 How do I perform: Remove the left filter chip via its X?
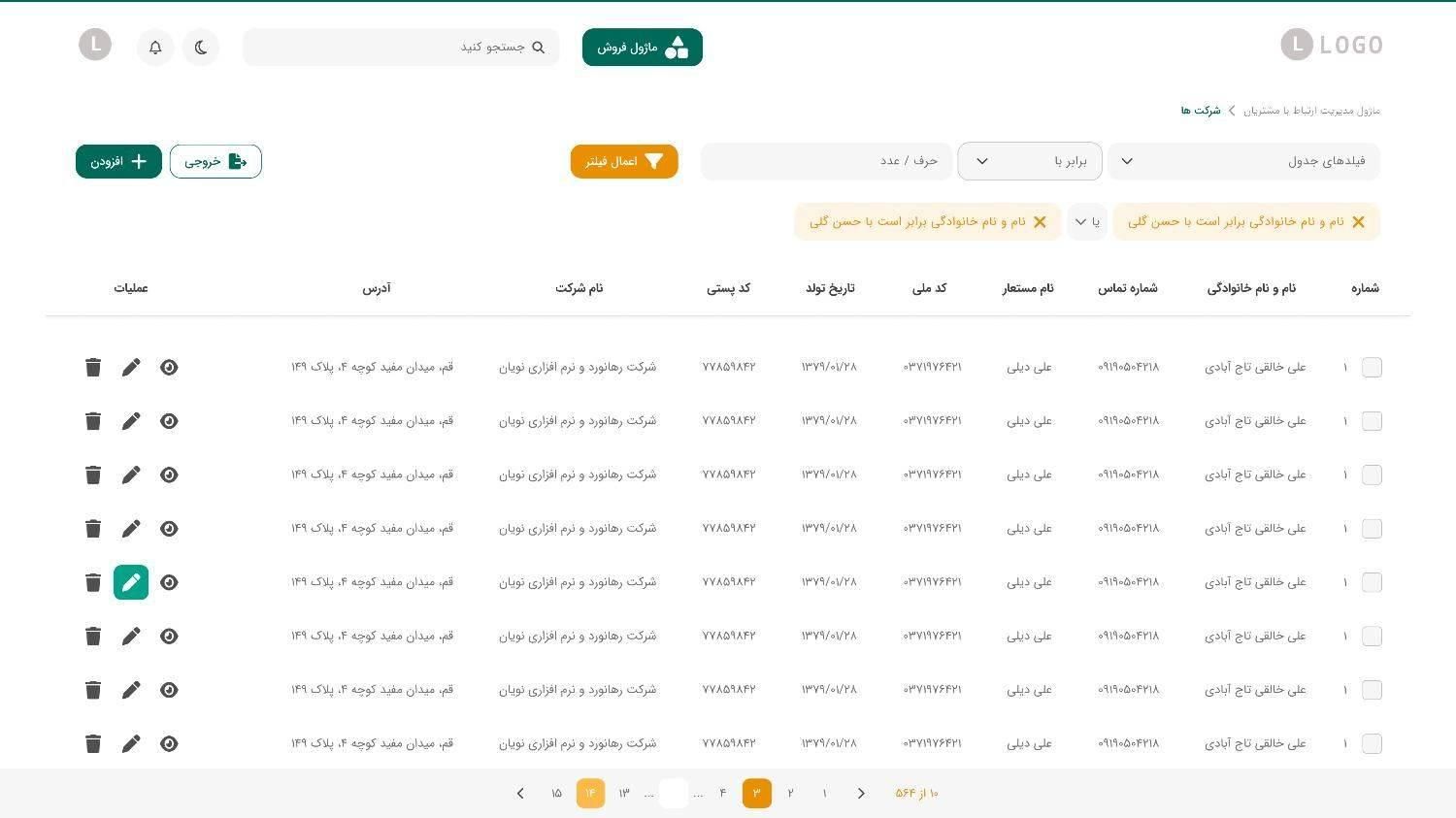click(1040, 221)
